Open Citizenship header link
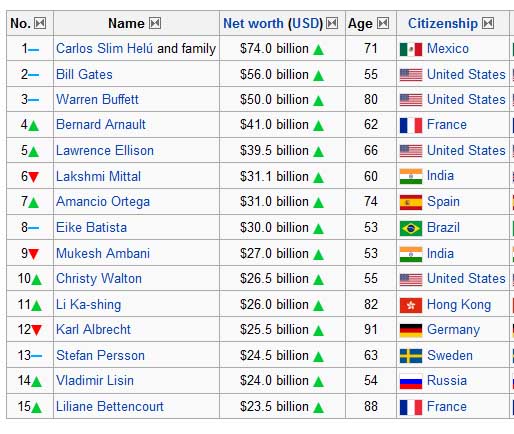 (443, 23)
